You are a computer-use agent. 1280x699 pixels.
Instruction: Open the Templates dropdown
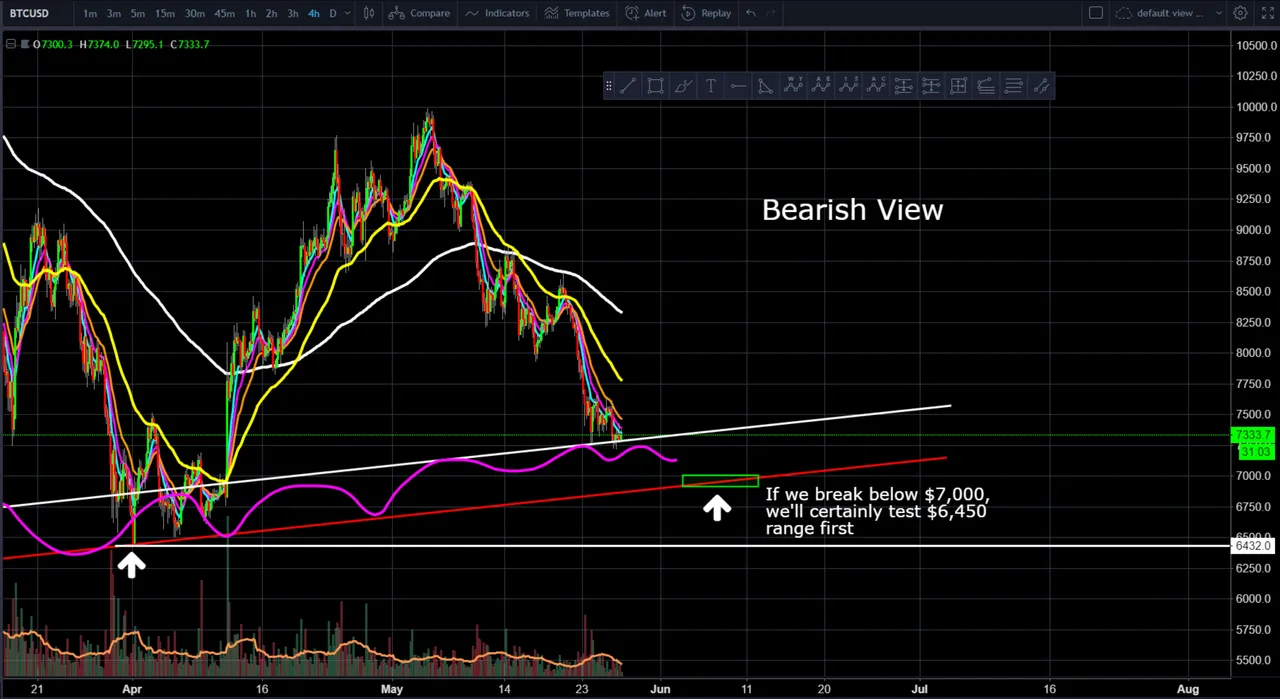coord(576,13)
